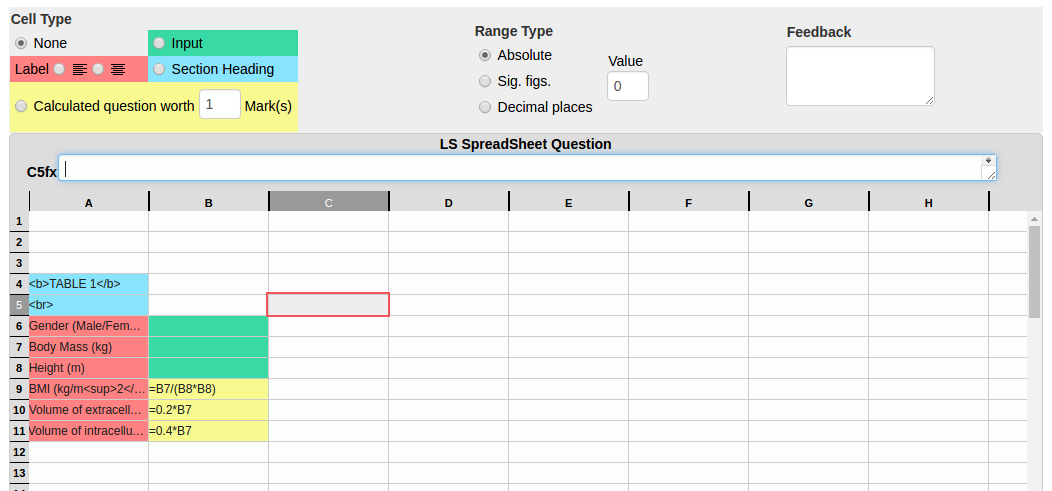Click the left-align icon beside Label
The width and height of the screenshot is (1052, 491).
(79, 69)
